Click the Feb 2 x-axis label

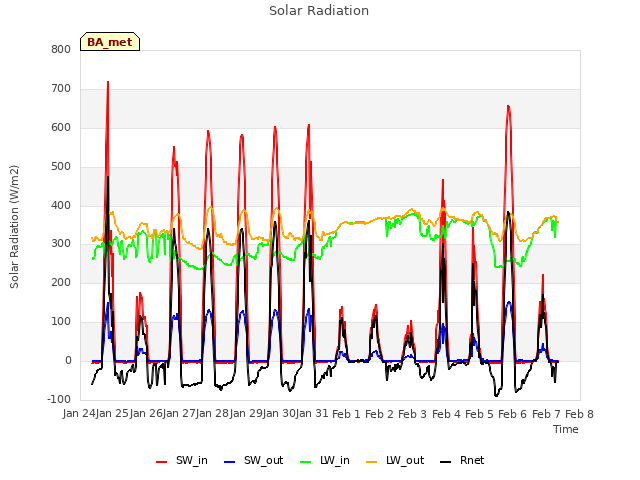pos(379,414)
